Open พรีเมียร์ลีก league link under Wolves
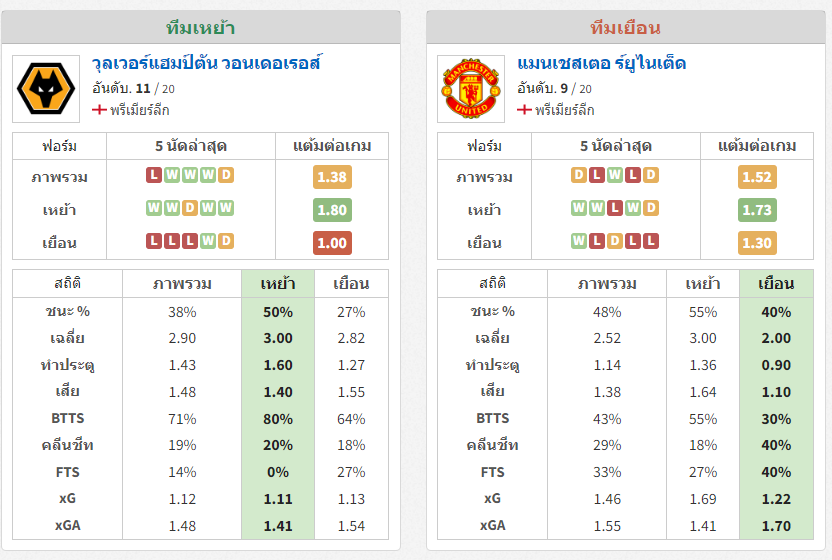 pos(140,110)
